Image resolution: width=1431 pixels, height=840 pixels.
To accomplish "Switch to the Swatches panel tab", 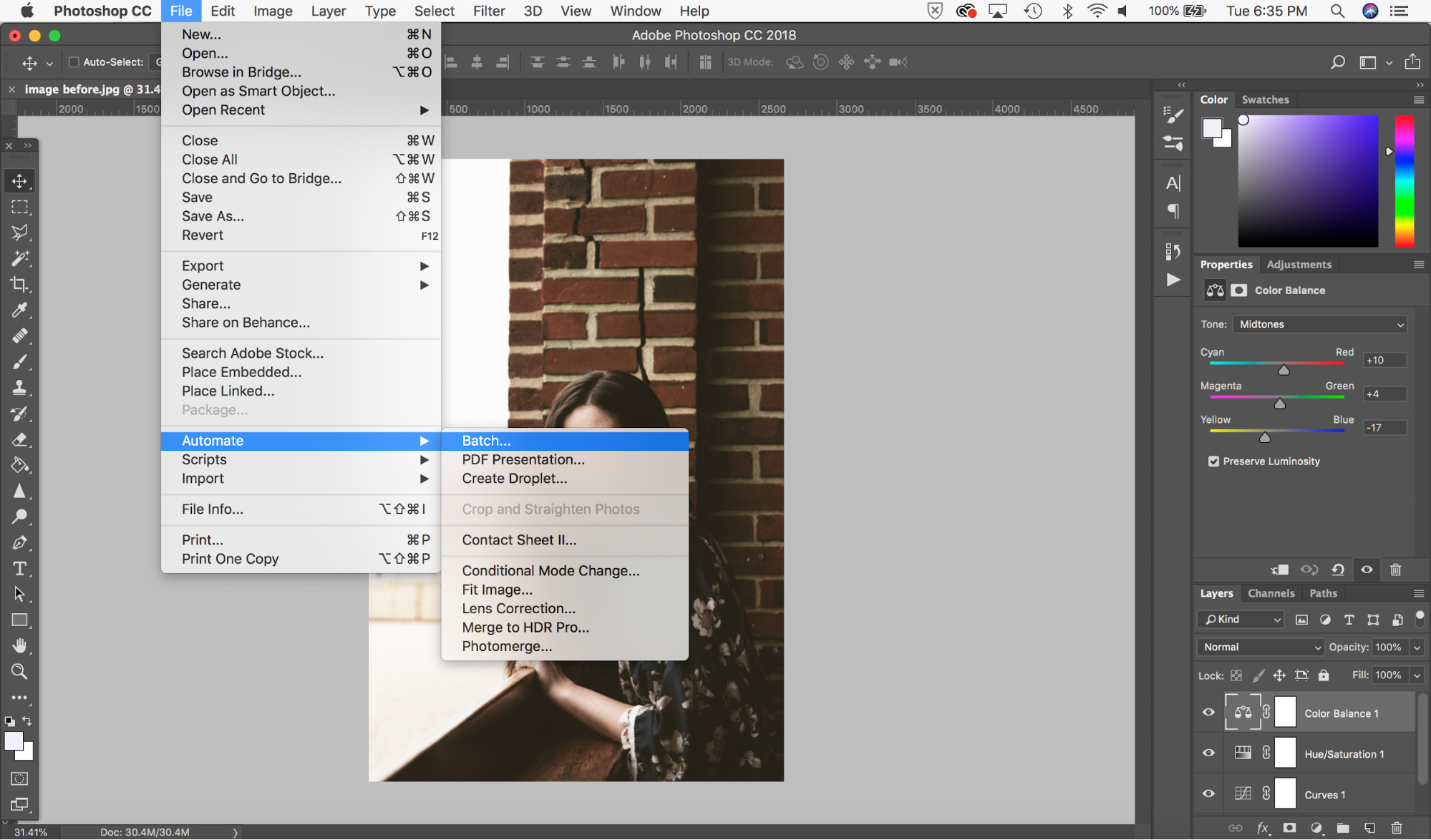I will click(x=1264, y=98).
